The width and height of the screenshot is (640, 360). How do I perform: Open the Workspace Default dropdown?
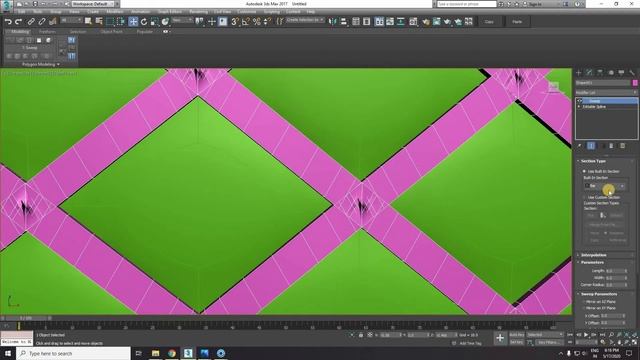pos(93,4)
